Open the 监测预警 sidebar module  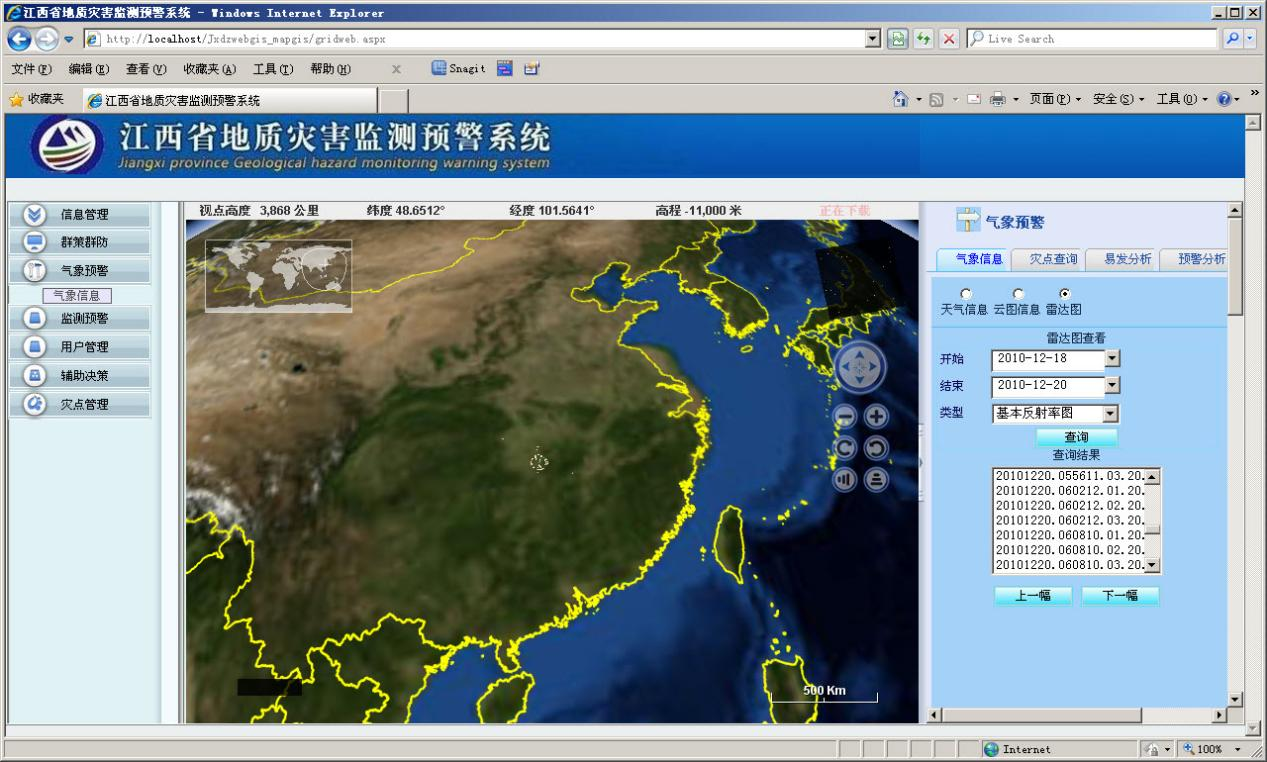coord(80,317)
